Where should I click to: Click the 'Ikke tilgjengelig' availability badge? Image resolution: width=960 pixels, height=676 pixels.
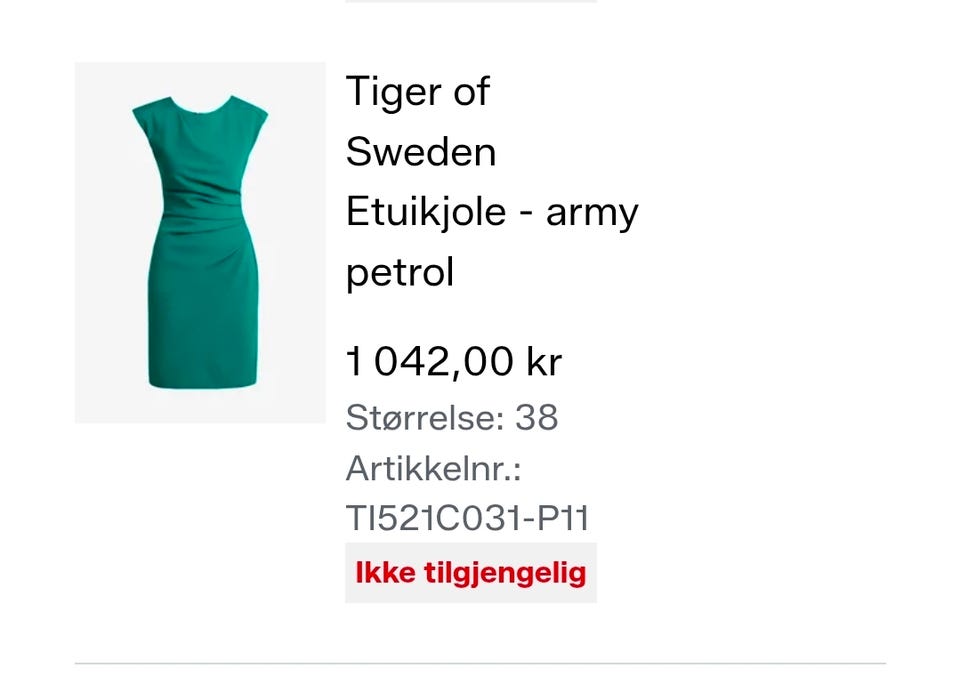(471, 573)
